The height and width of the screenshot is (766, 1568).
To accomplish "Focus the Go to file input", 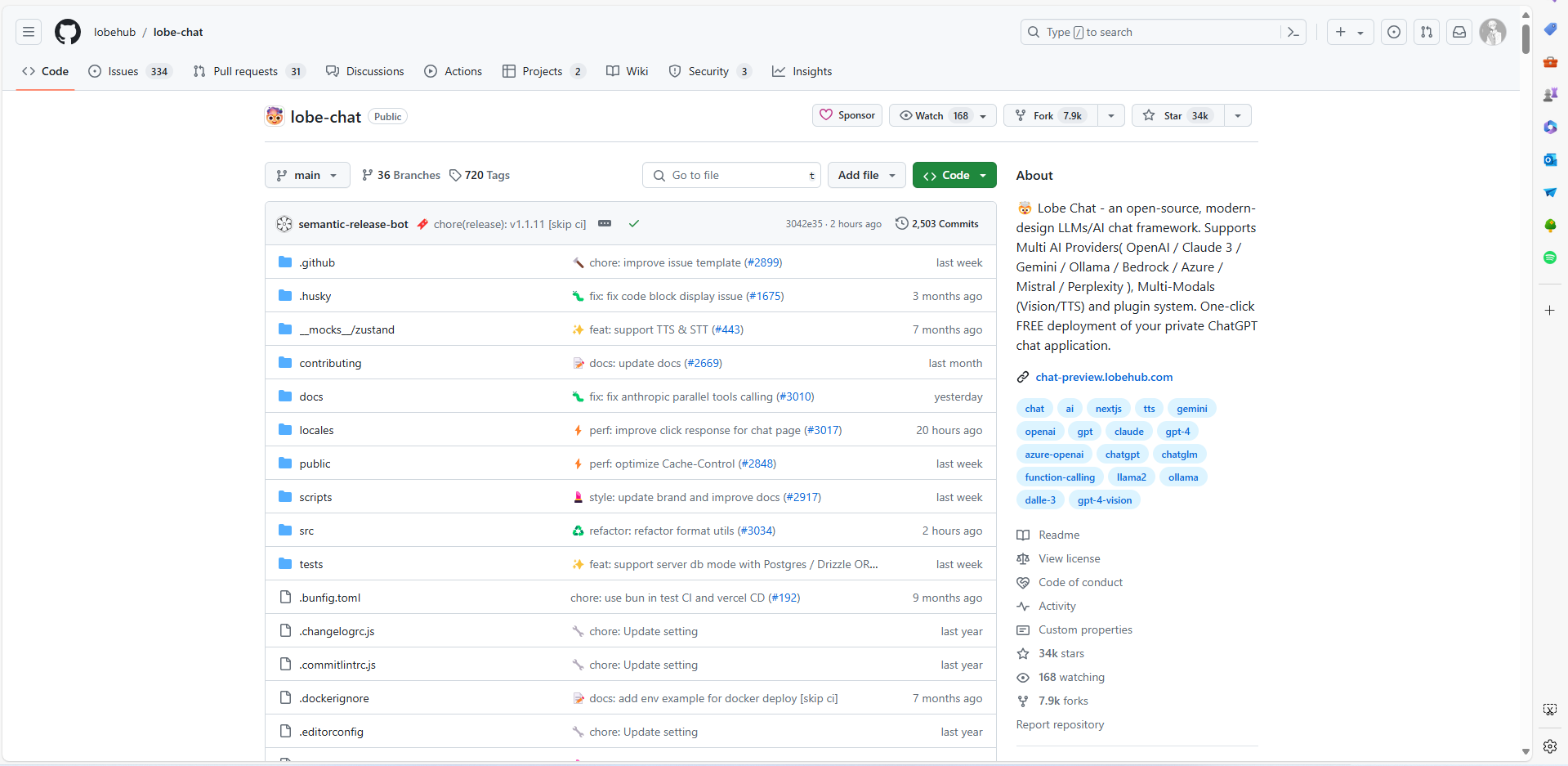I will pyautogui.click(x=731, y=175).
